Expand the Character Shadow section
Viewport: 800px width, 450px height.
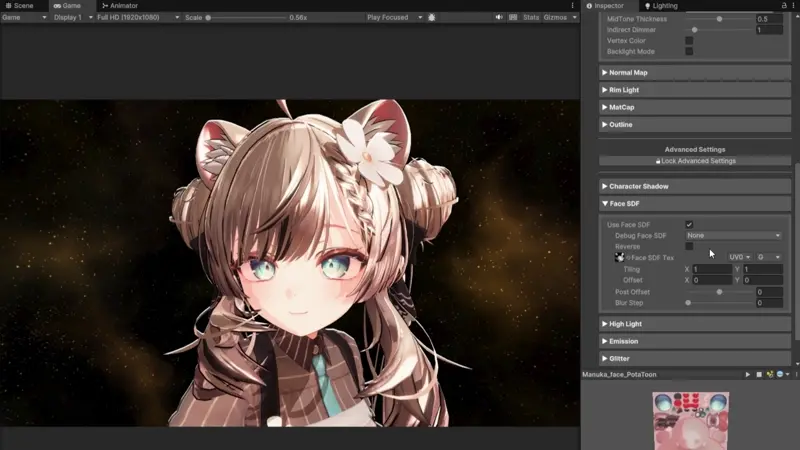(694, 186)
